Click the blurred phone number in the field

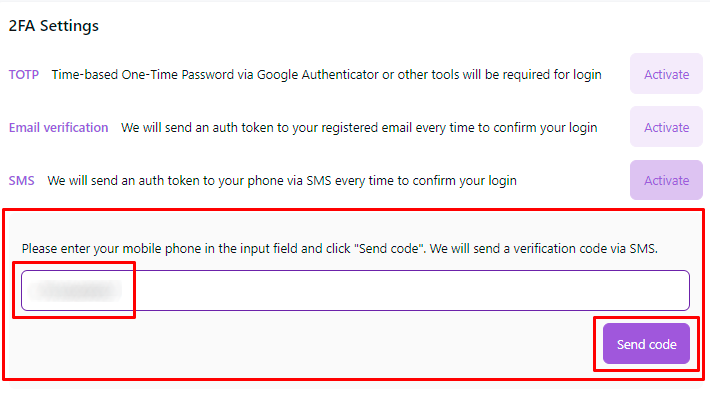point(75,291)
